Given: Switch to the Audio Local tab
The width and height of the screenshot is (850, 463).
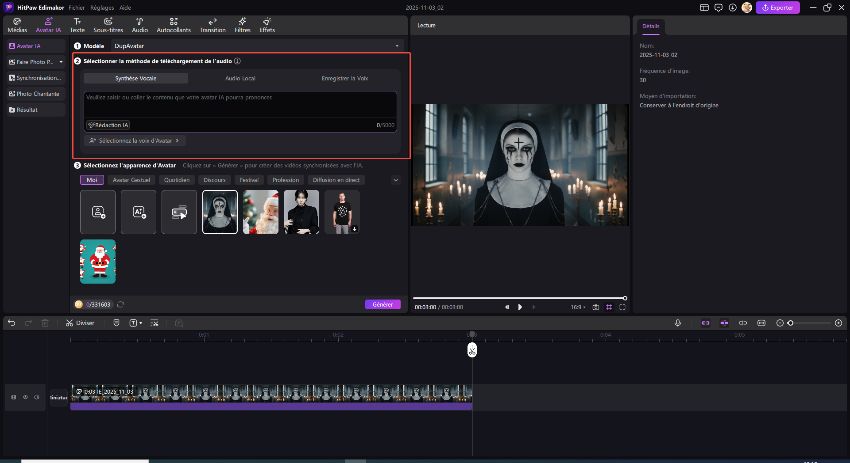Looking at the screenshot, I should point(239,77).
